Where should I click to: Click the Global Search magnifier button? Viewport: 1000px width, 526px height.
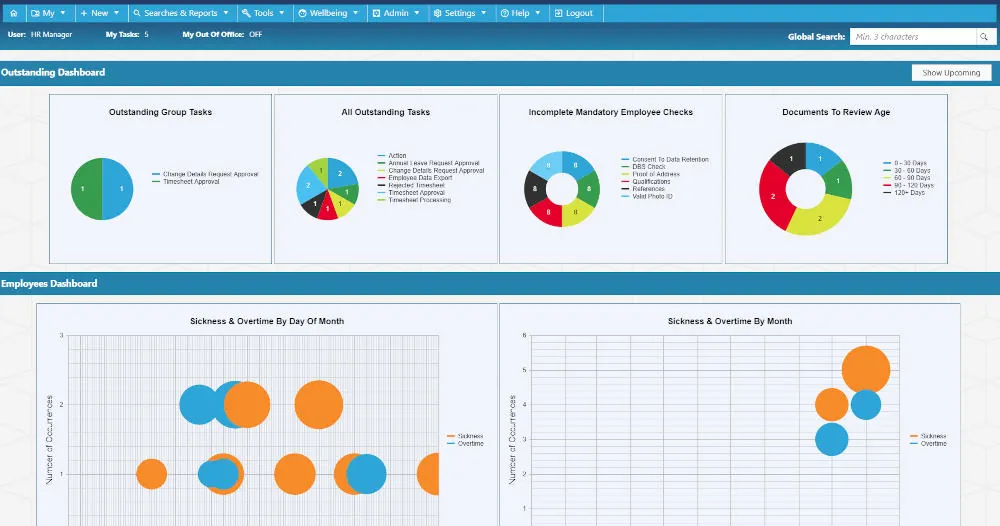[984, 37]
